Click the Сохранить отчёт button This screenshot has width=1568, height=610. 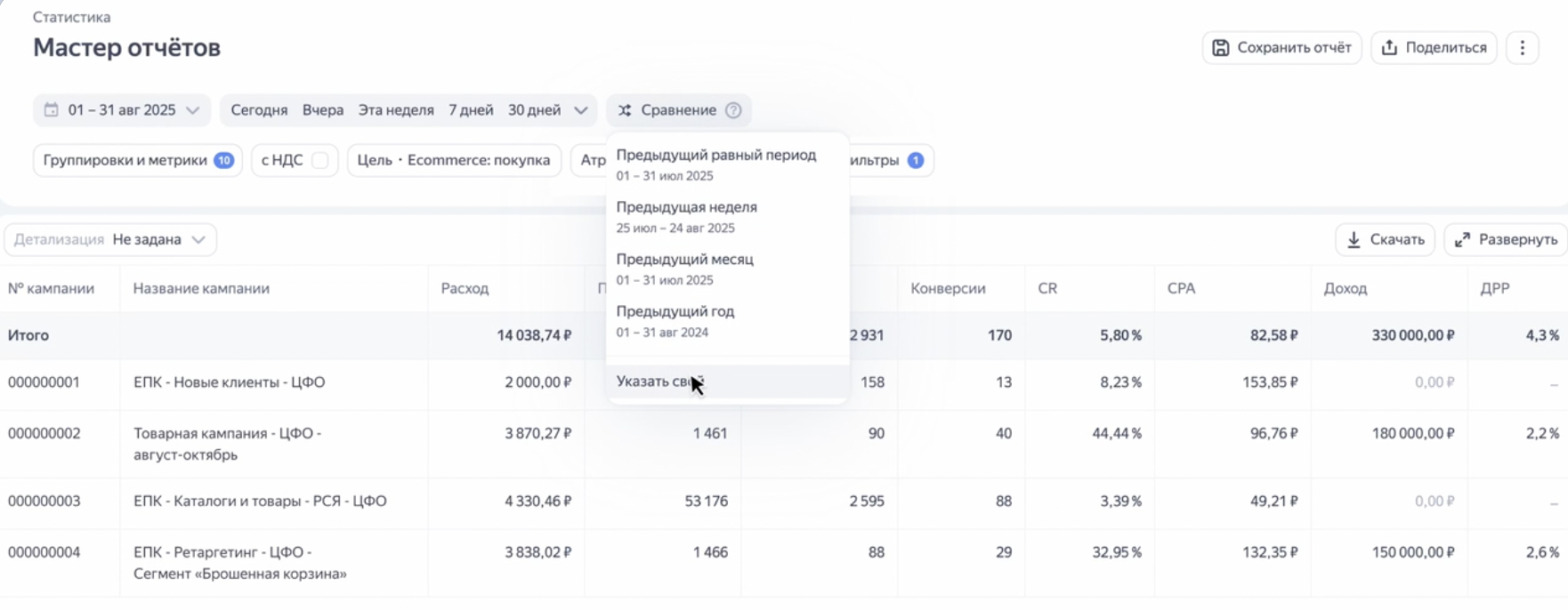point(1281,48)
